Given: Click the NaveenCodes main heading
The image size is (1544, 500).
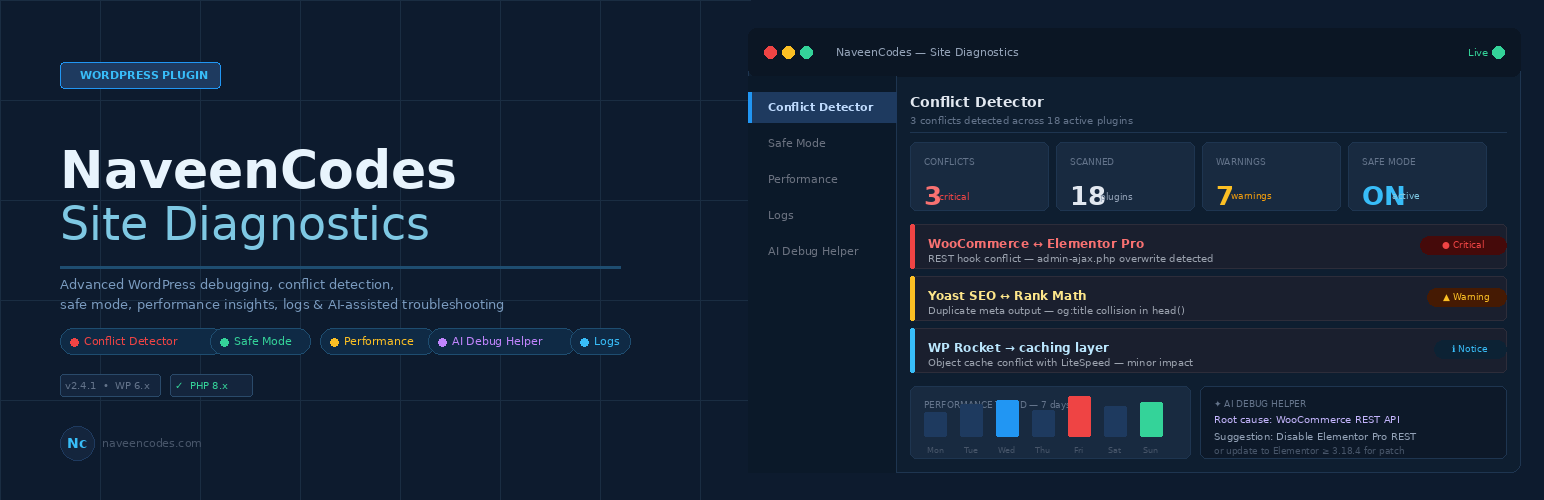Looking at the screenshot, I should (x=258, y=171).
